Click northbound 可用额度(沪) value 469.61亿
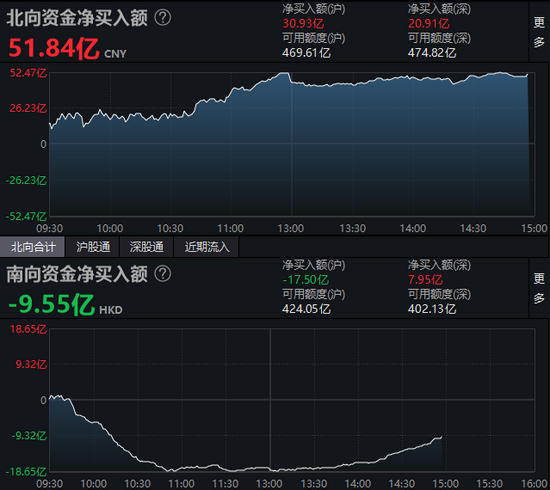The width and height of the screenshot is (550, 490). [x=306, y=53]
